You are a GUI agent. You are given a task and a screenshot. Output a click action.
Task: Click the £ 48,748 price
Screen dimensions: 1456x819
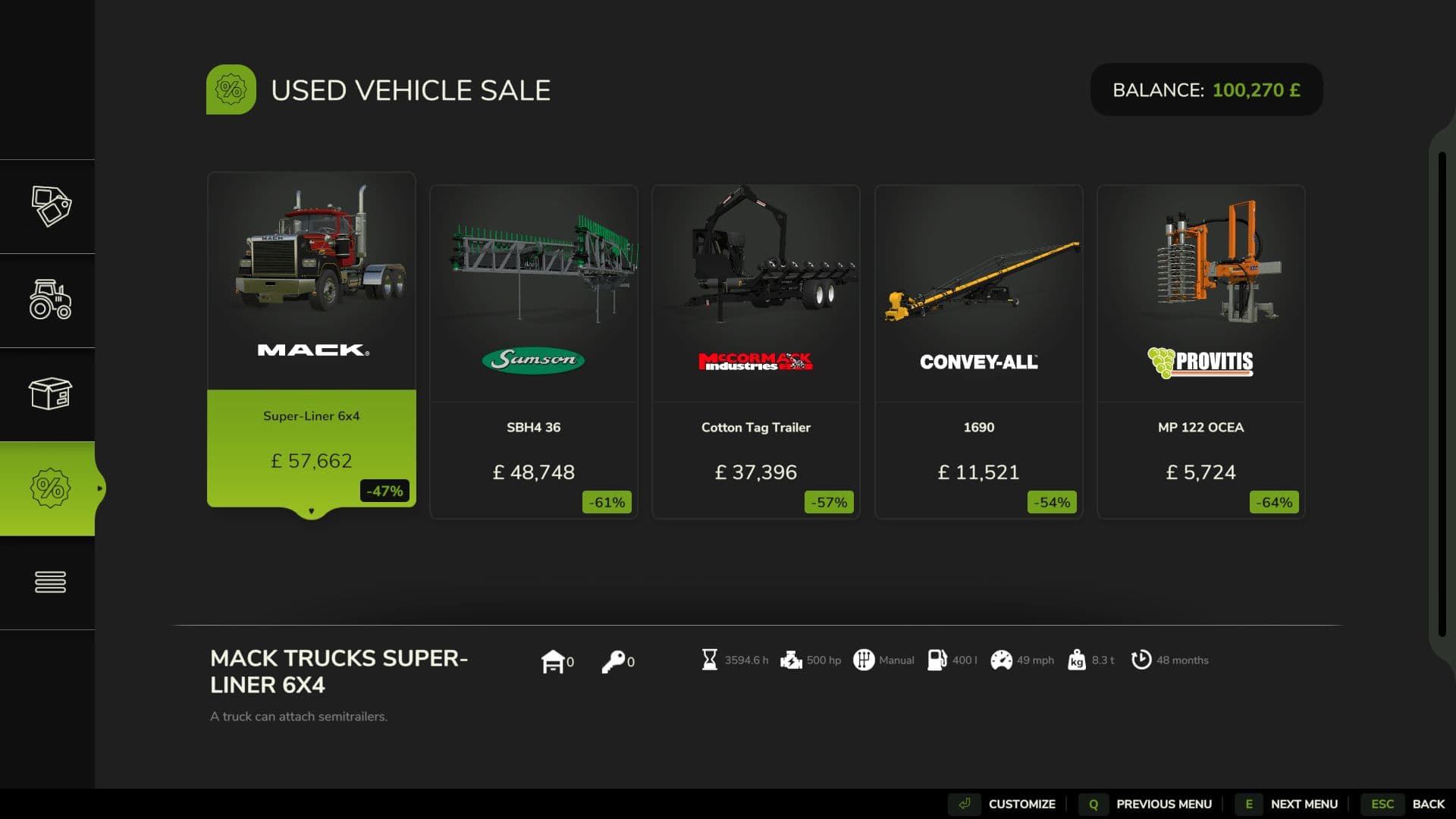[534, 472]
